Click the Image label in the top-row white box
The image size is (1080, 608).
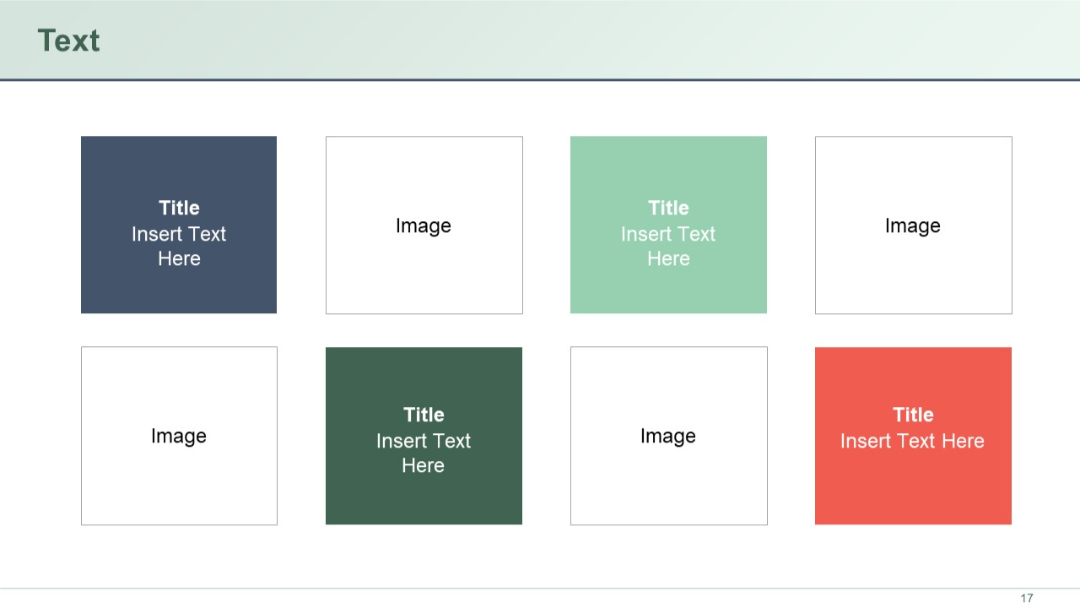pos(423,226)
